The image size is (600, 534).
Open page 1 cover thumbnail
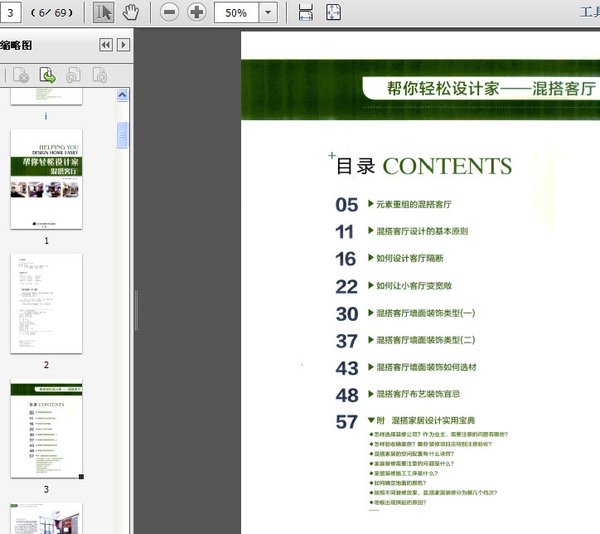46,180
